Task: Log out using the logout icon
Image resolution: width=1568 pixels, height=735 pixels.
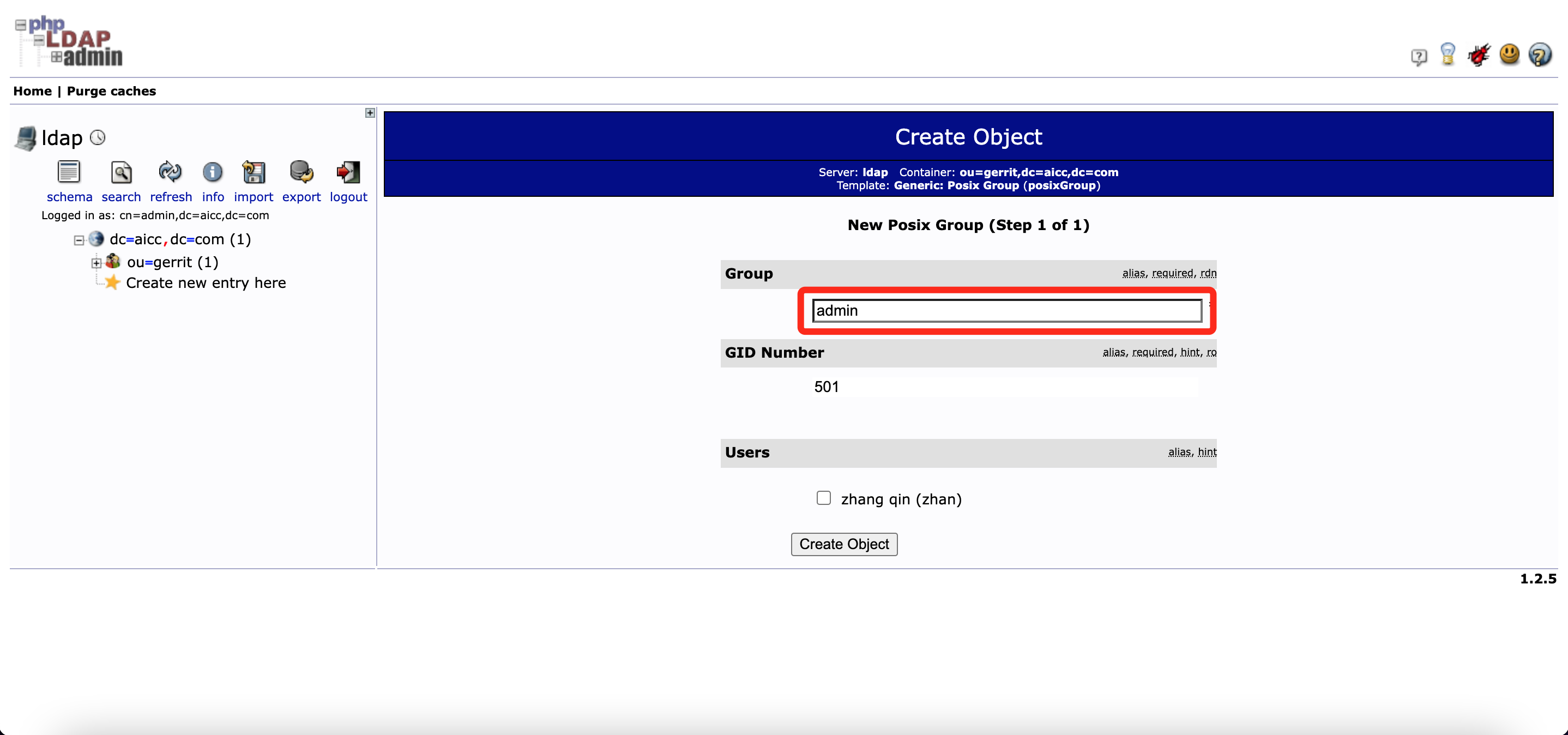Action: point(348,172)
